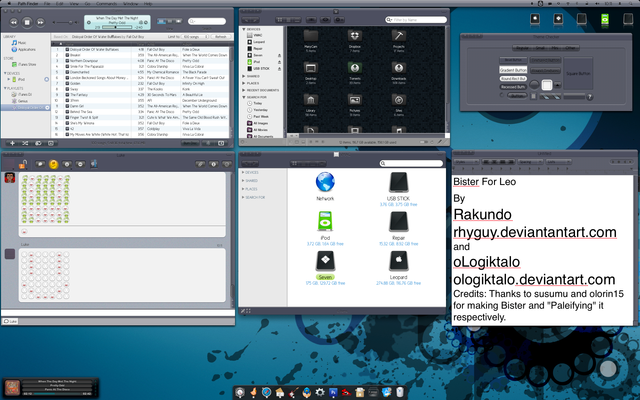The width and height of the screenshot is (640, 400).
Task: Toggle checkbox for song Behind The Sea
Action: point(67,112)
